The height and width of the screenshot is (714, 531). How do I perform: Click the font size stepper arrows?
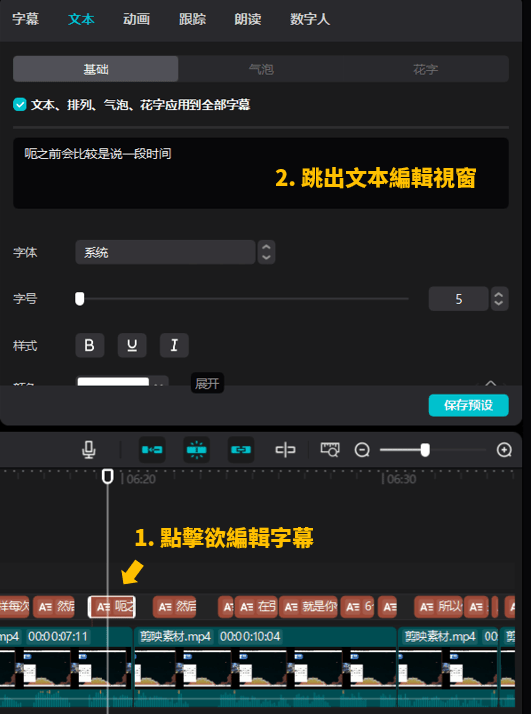click(499, 299)
